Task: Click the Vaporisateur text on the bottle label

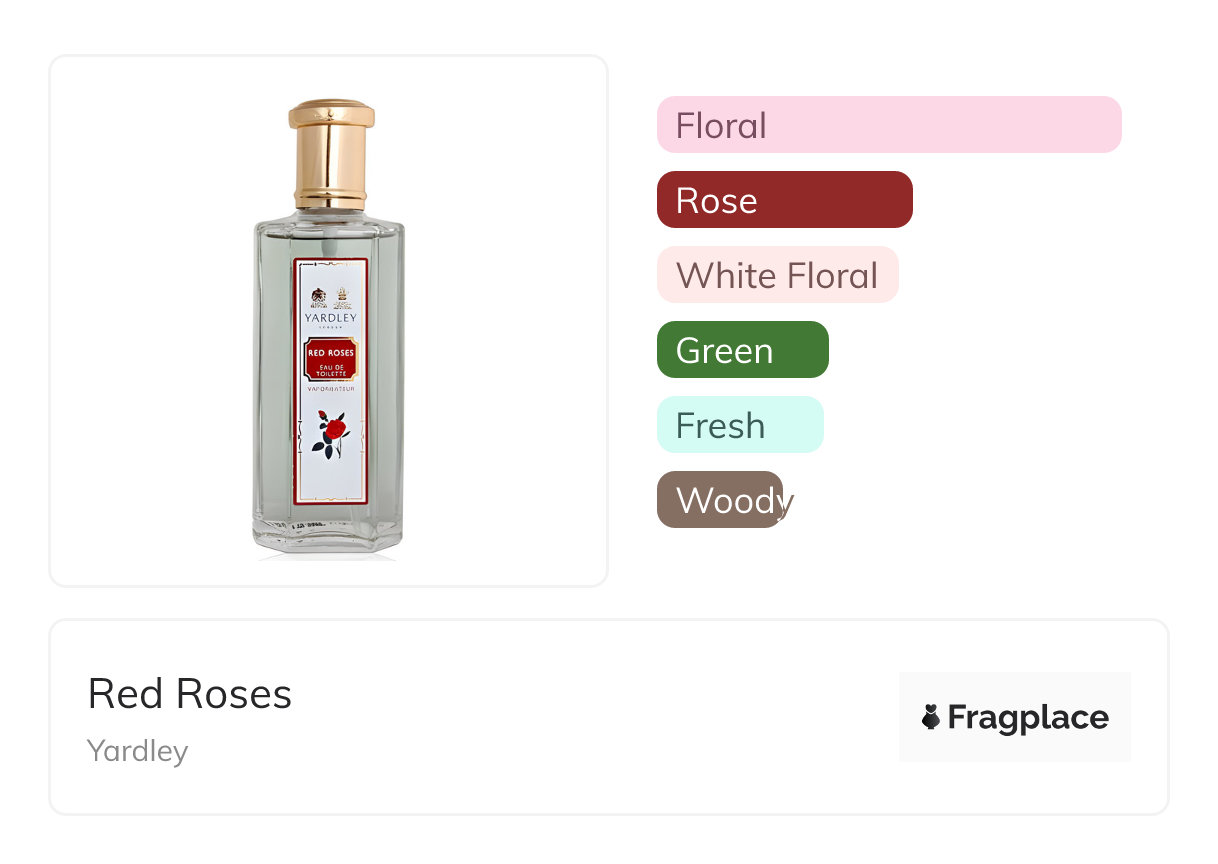Action: (x=331, y=389)
